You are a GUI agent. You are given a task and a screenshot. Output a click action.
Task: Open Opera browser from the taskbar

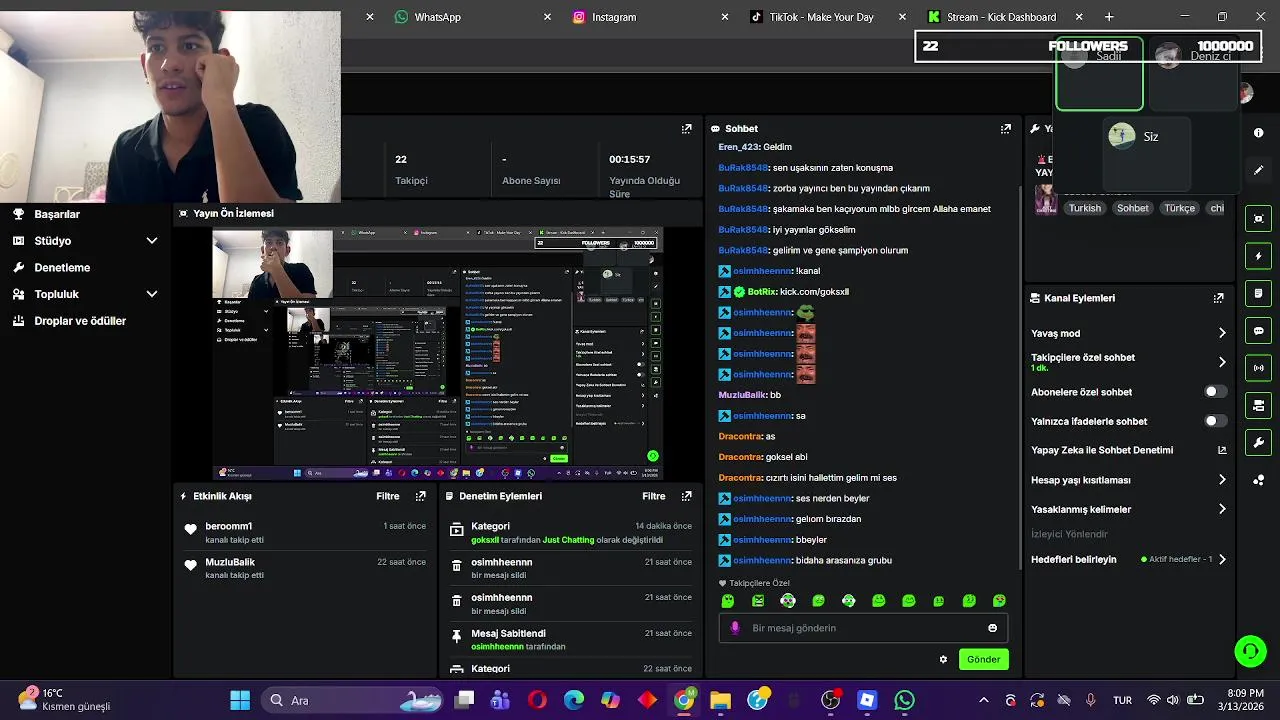pos(537,700)
